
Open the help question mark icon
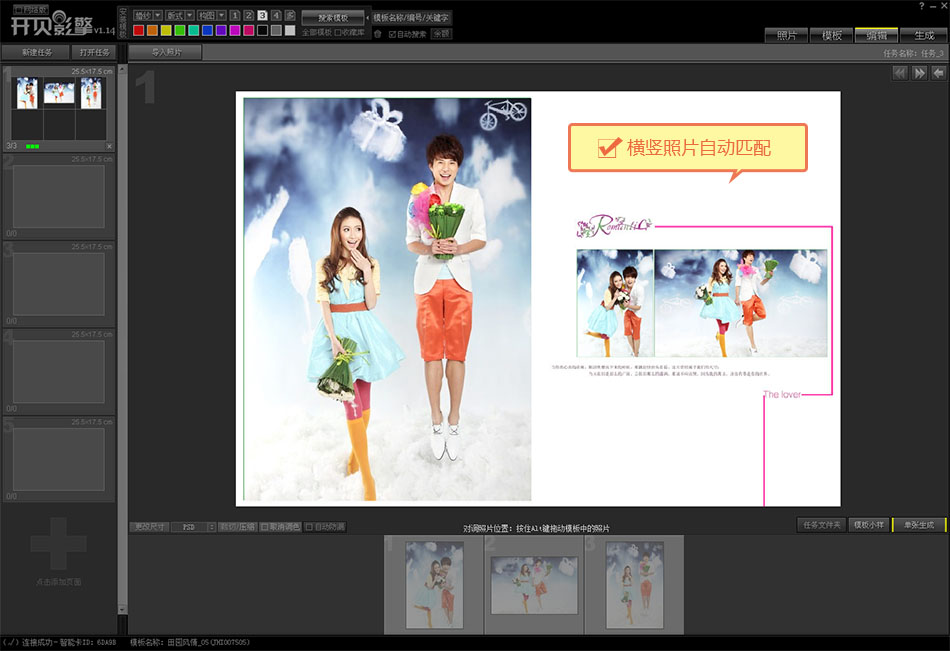pos(921,6)
